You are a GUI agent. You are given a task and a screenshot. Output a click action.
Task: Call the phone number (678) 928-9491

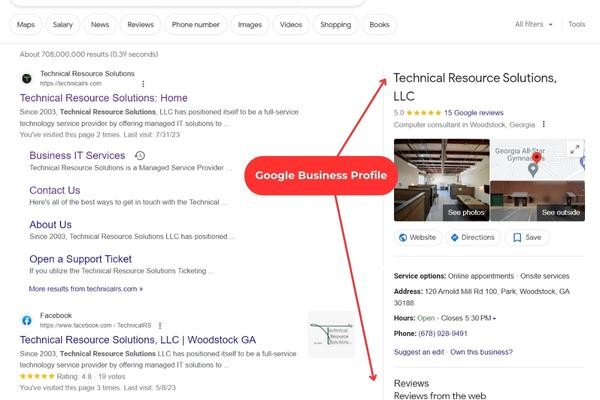[443, 333]
